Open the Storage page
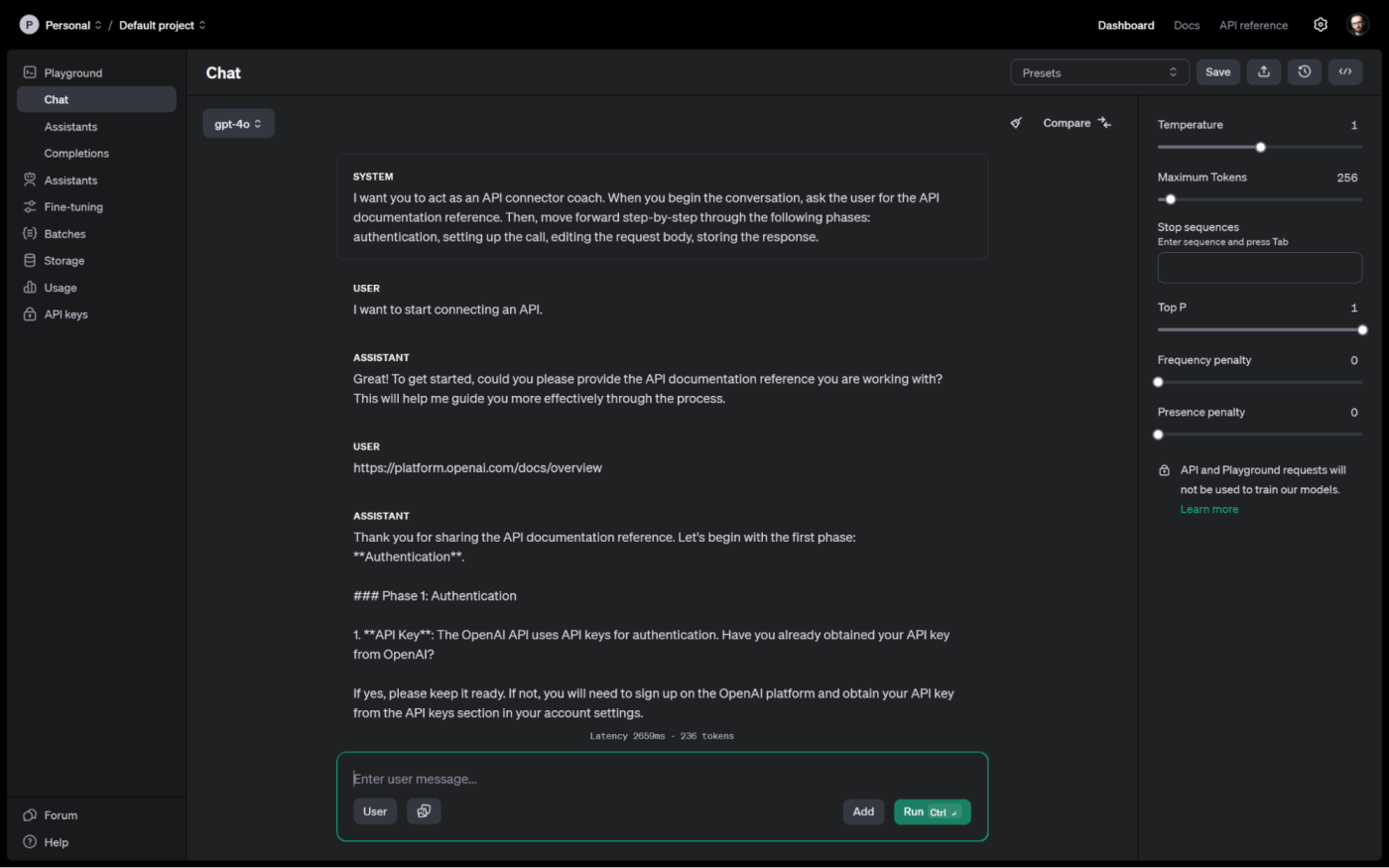 click(63, 261)
